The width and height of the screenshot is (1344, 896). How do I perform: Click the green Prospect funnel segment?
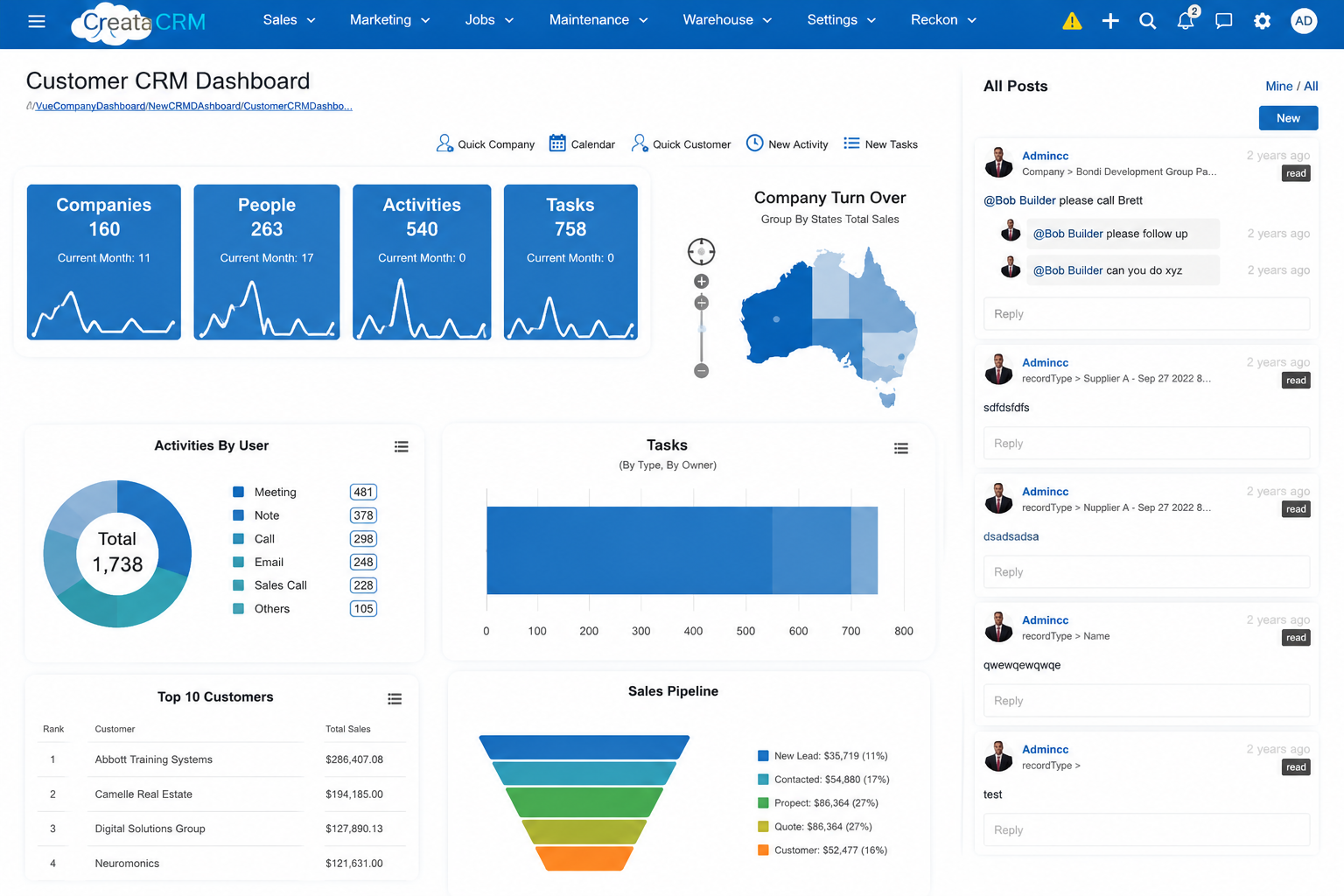[584, 801]
